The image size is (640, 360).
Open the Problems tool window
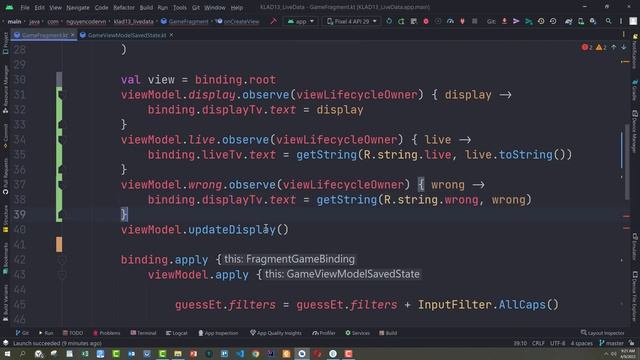click(x=107, y=333)
